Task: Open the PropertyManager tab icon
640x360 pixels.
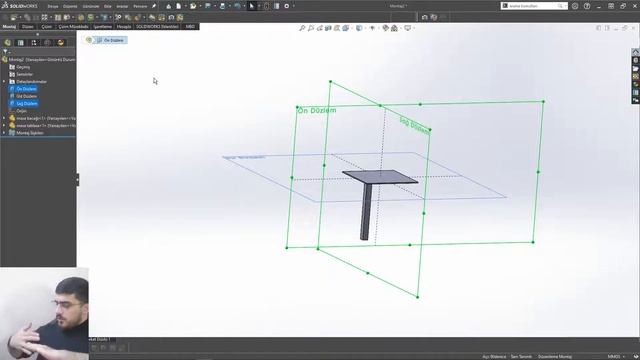Action: (20, 42)
